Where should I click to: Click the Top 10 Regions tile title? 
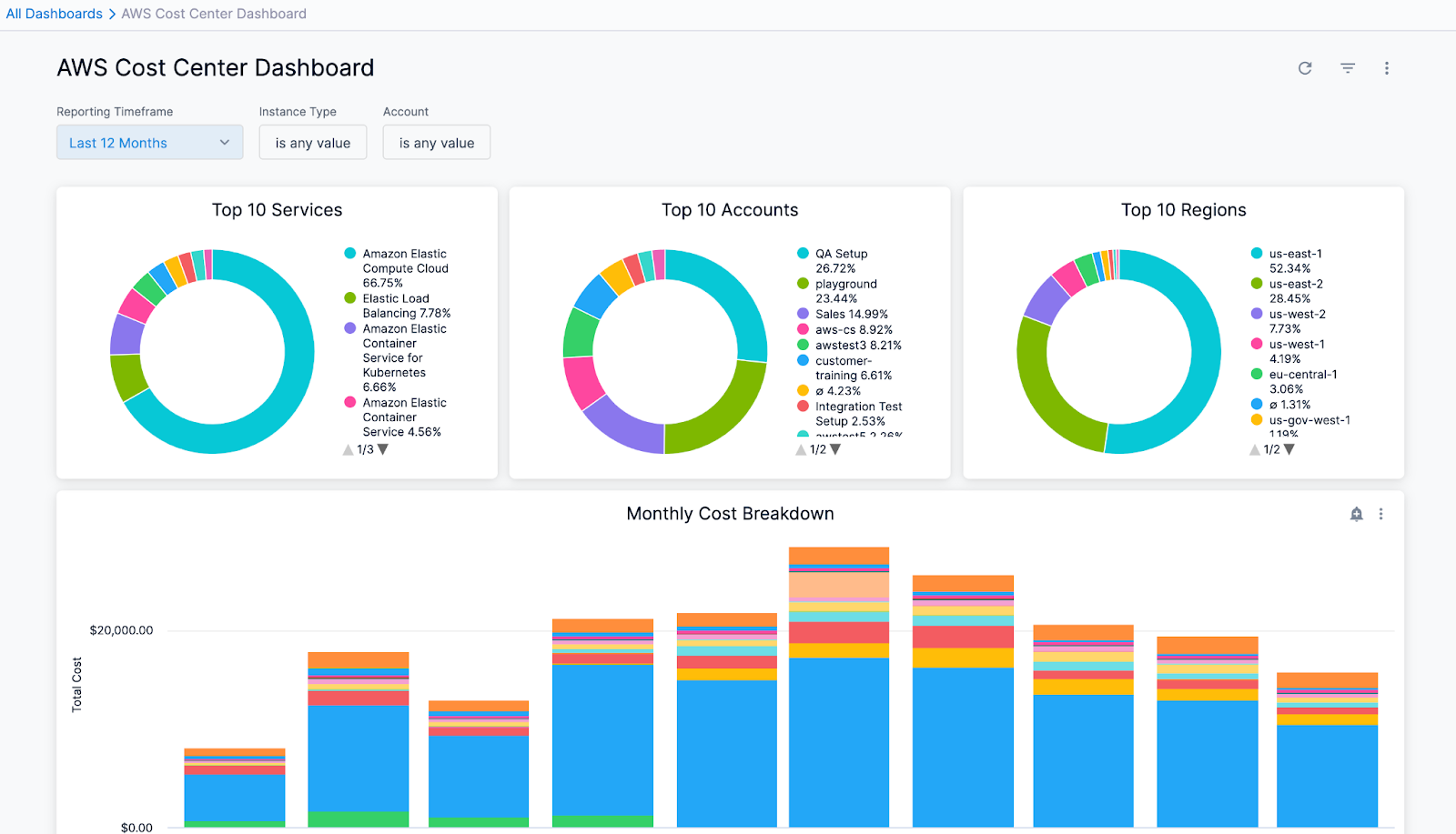pos(1184,210)
